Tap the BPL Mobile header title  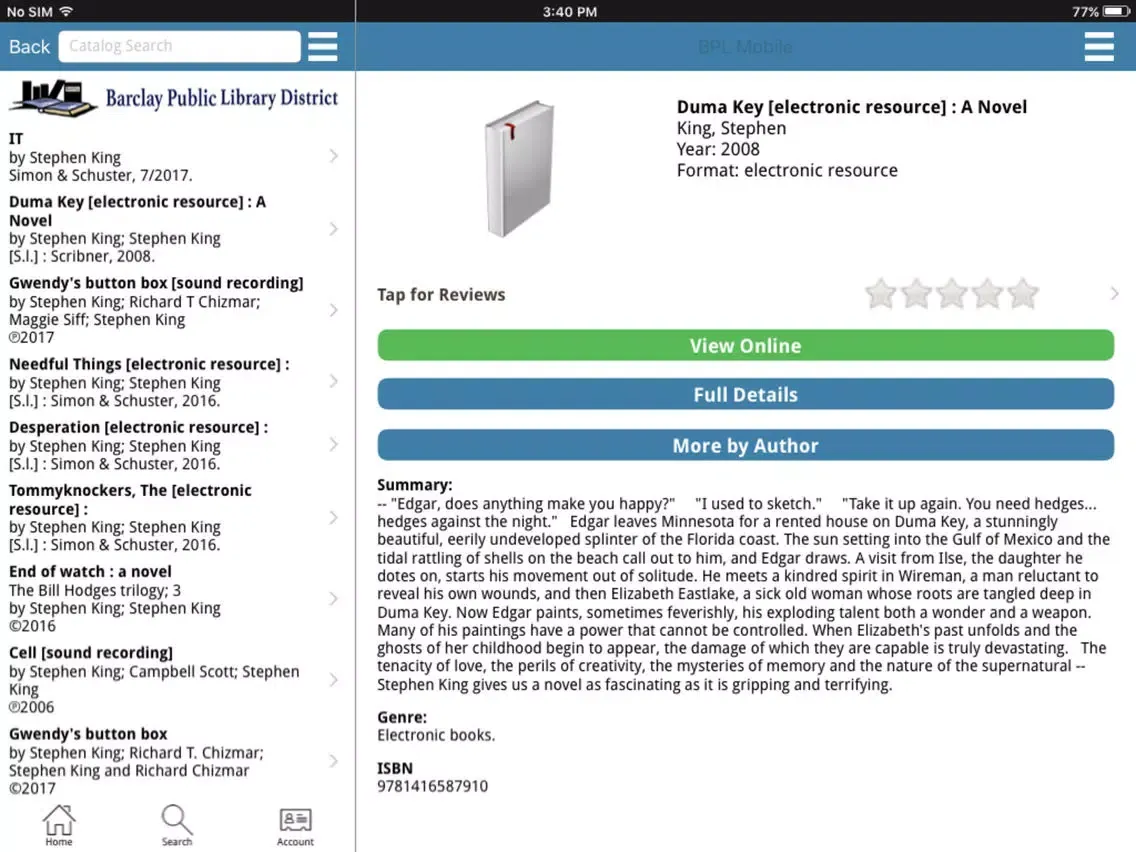(x=745, y=47)
